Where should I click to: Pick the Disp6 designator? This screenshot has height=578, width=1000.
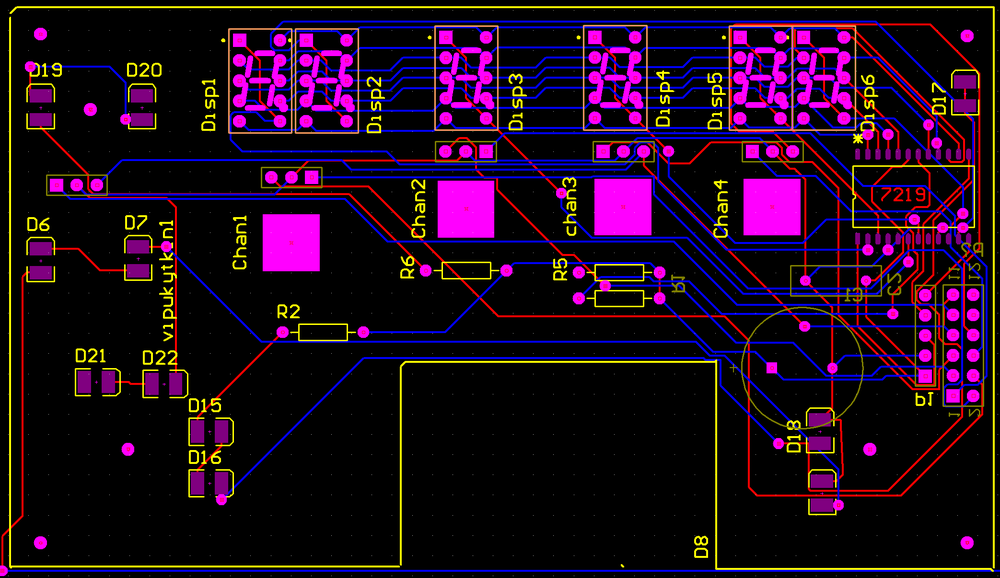click(869, 103)
